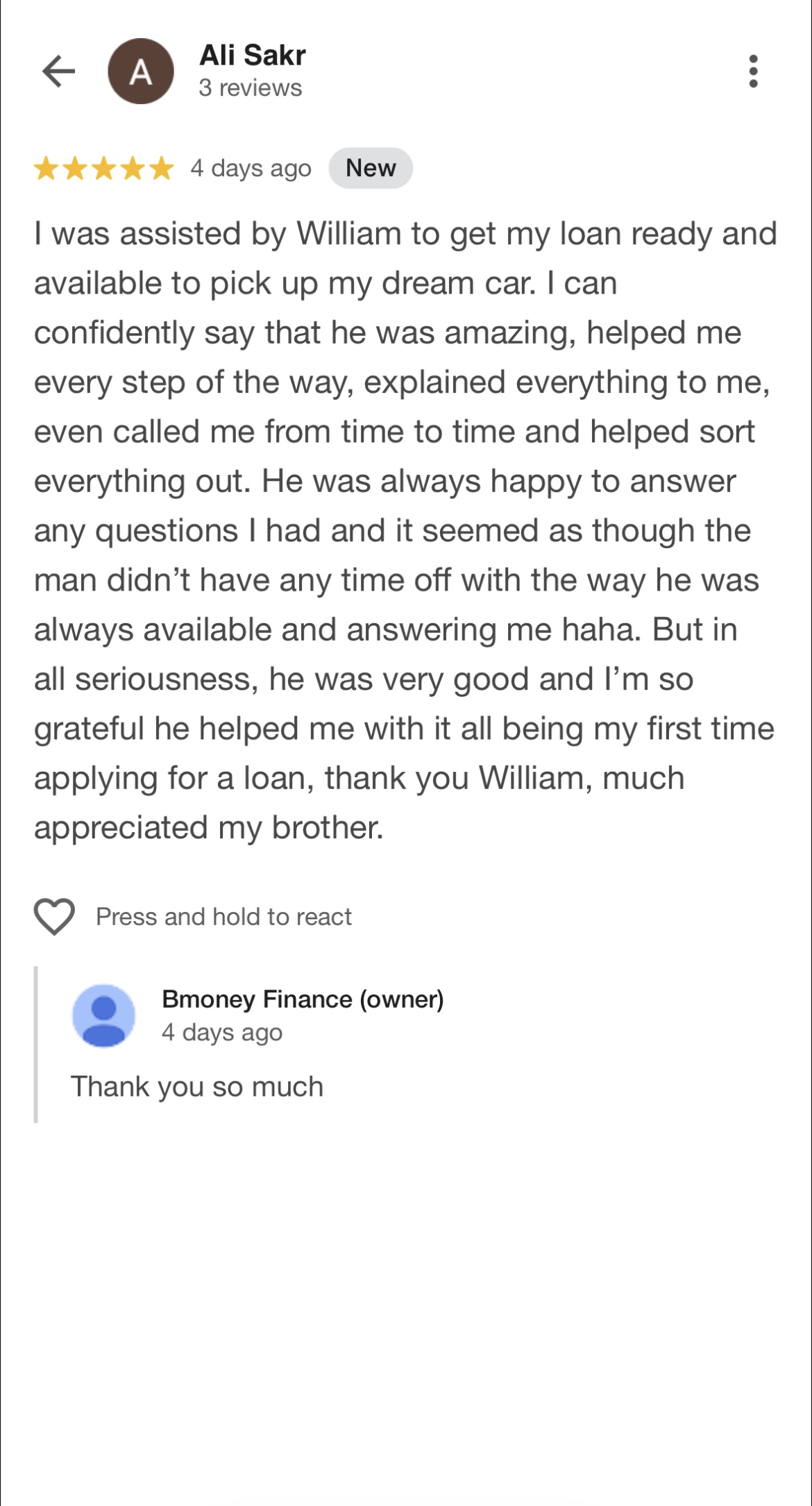Click the second rating star

point(75,168)
